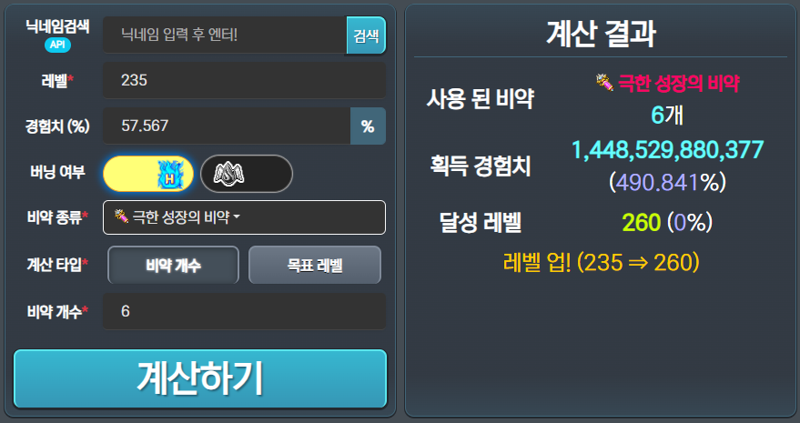
Task: Click the API badge under 닉네임검색
Action: (x=58, y=45)
